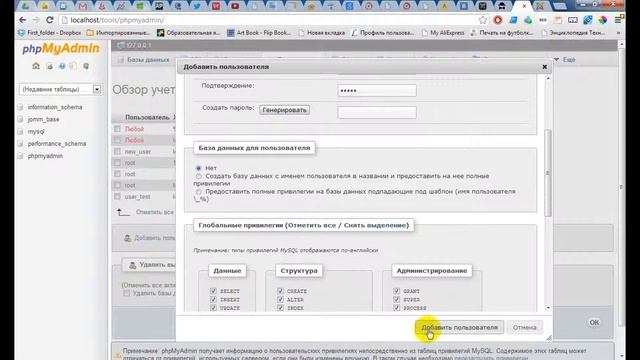Toggle the ALTER privilege checkbox
The image size is (640, 360).
pyautogui.click(x=280, y=299)
